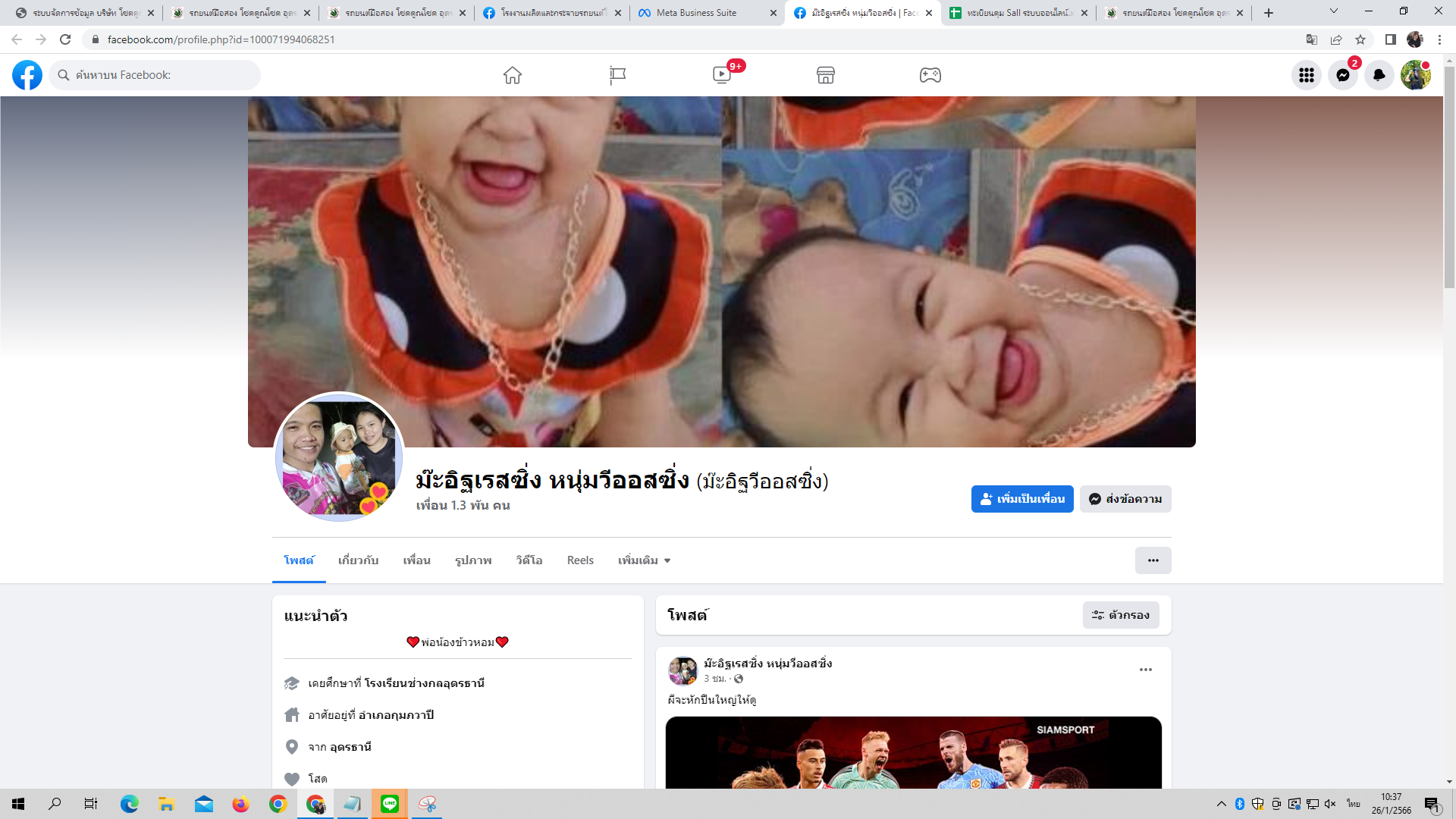Image resolution: width=1456 pixels, height=819 pixels.
Task: Bookmark this page with star icon
Action: point(1360,39)
